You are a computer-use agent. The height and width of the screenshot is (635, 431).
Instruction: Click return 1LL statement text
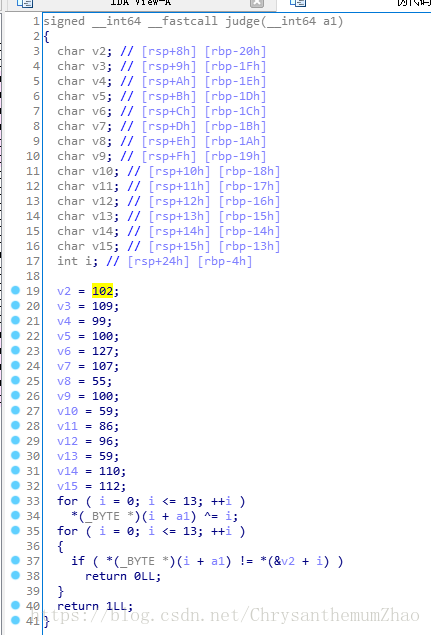click(x=95, y=606)
